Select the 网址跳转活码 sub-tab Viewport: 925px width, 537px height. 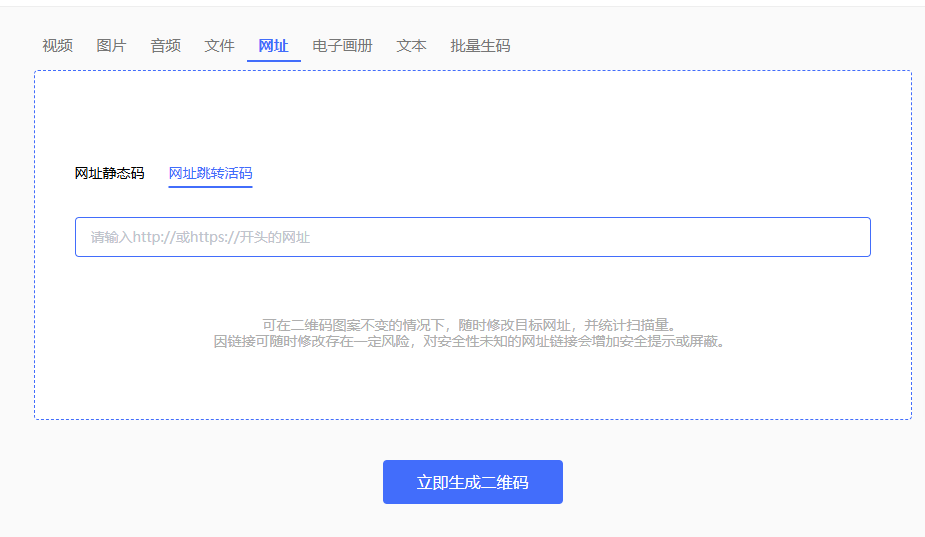coord(211,173)
